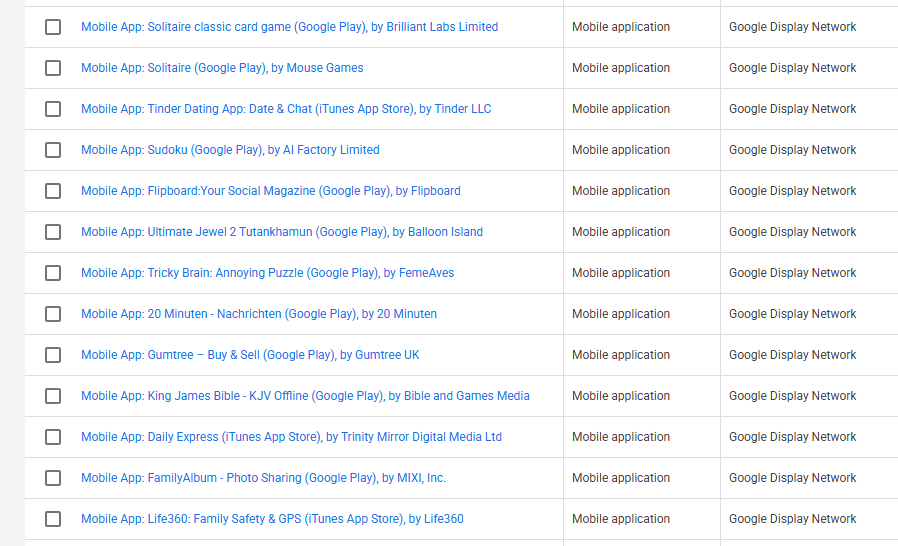Screen dimensions: 898x546
Task: Open Solitaire classic card game placement link
Action: pyautogui.click(x=289, y=27)
